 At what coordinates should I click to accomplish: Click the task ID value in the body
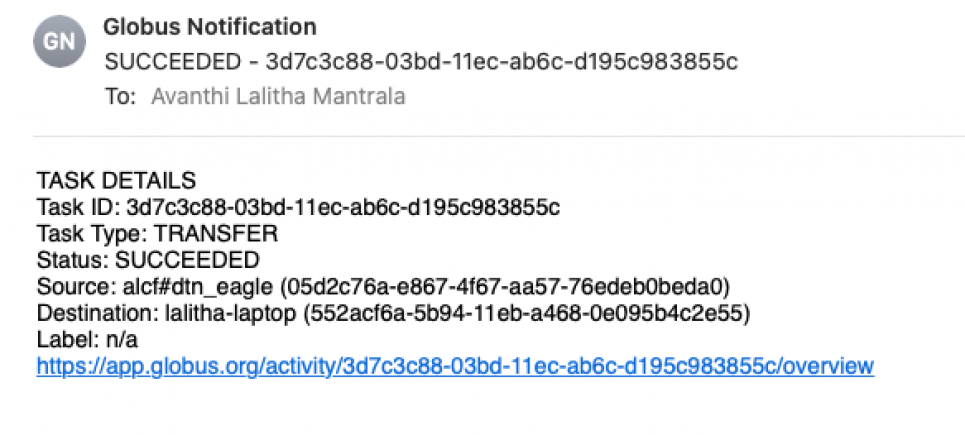pos(342,208)
